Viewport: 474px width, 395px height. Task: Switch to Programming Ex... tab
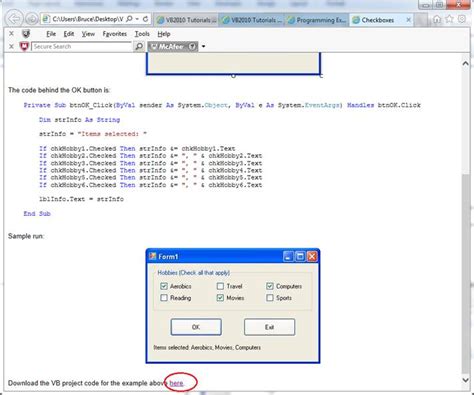pos(317,20)
